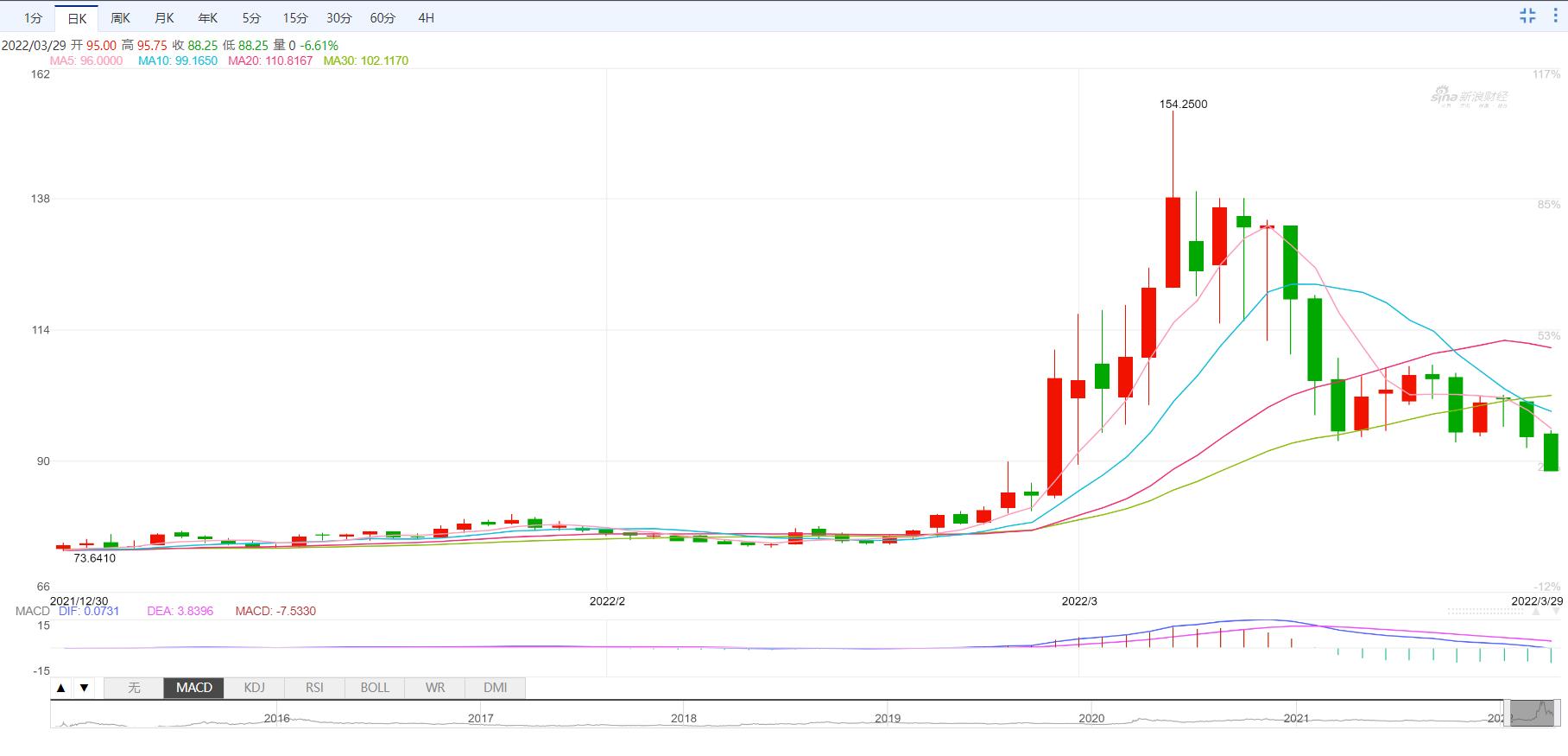1568x756 pixels.
Task: Select the 15分 interval tab
Action: click(295, 18)
